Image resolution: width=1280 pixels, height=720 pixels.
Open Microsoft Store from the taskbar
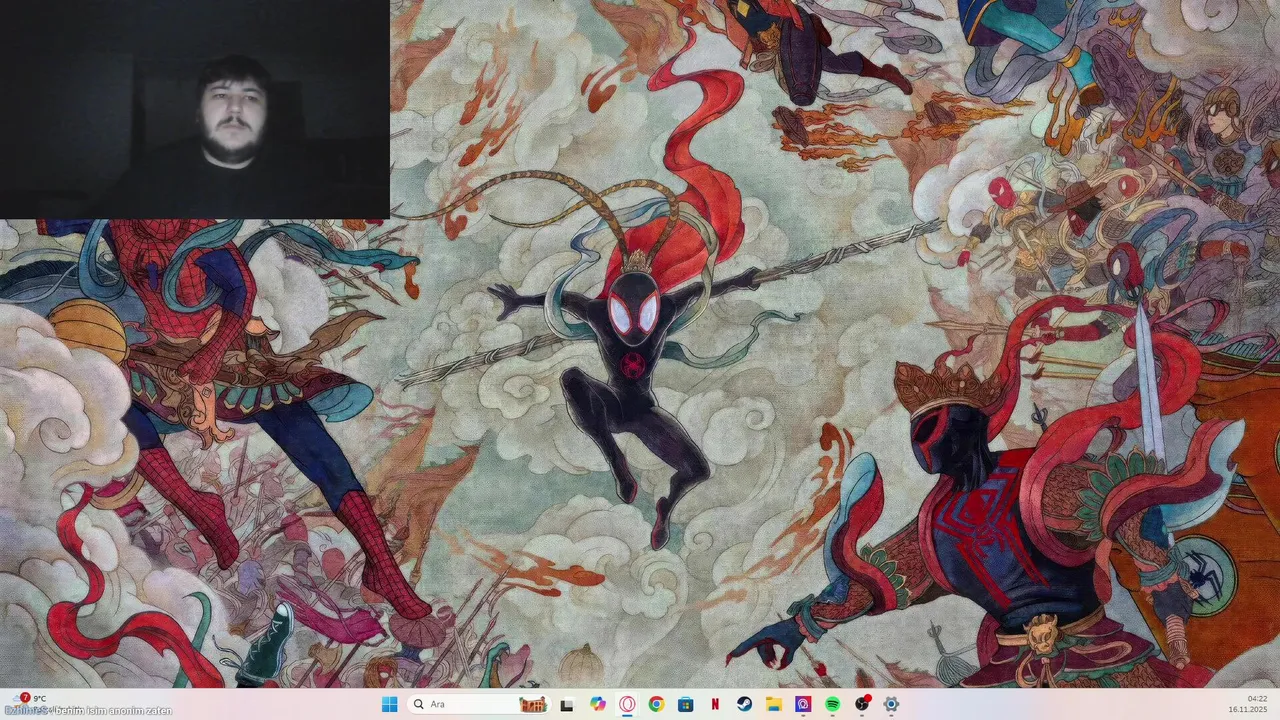click(x=685, y=704)
